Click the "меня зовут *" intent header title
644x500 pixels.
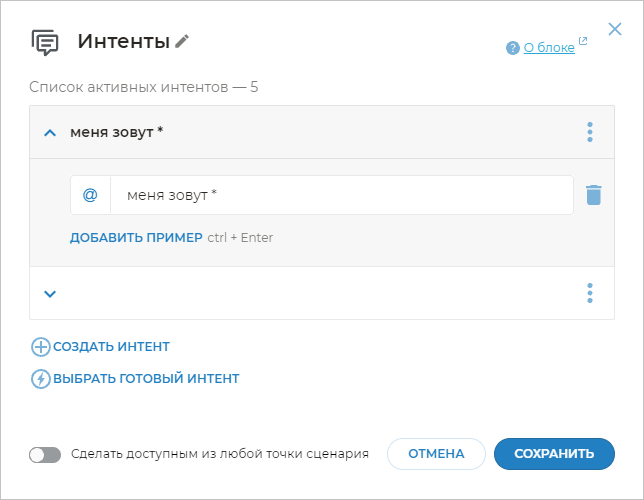pyautogui.click(x=117, y=132)
